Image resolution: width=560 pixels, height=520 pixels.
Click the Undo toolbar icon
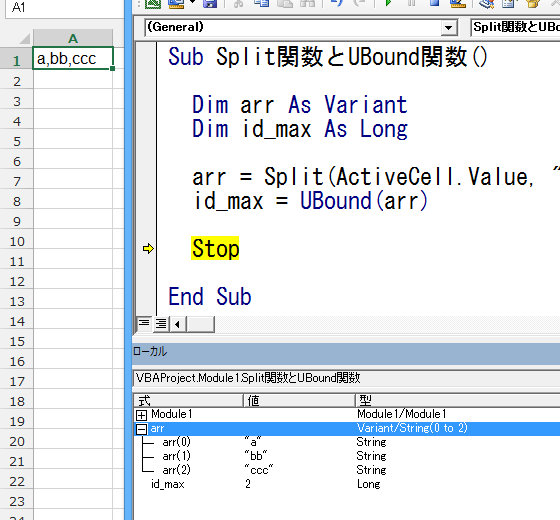tap(337, 4)
